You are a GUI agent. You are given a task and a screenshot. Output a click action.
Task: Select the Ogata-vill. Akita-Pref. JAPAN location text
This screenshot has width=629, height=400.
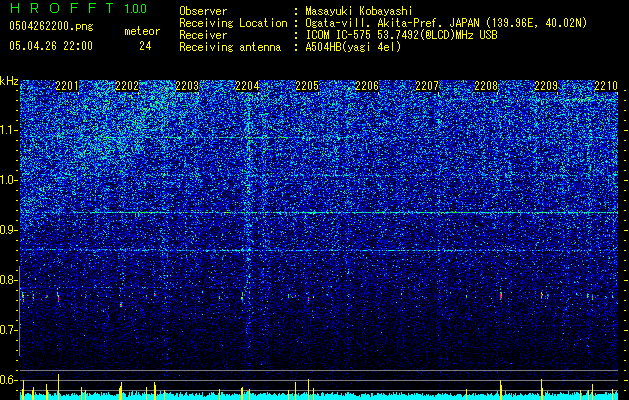click(x=446, y=23)
